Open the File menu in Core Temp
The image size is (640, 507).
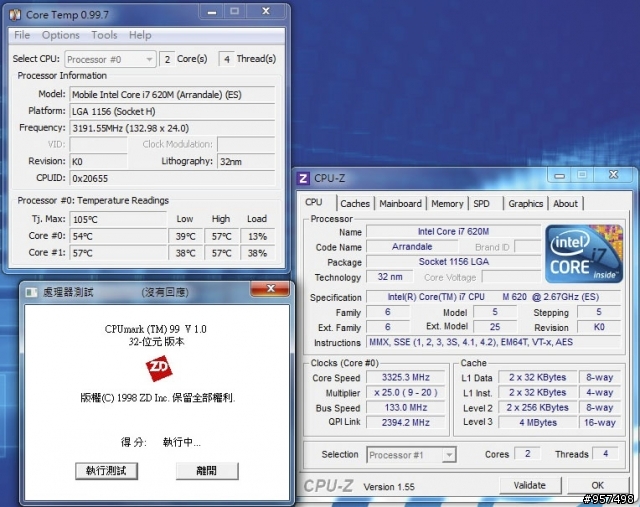tap(22, 35)
